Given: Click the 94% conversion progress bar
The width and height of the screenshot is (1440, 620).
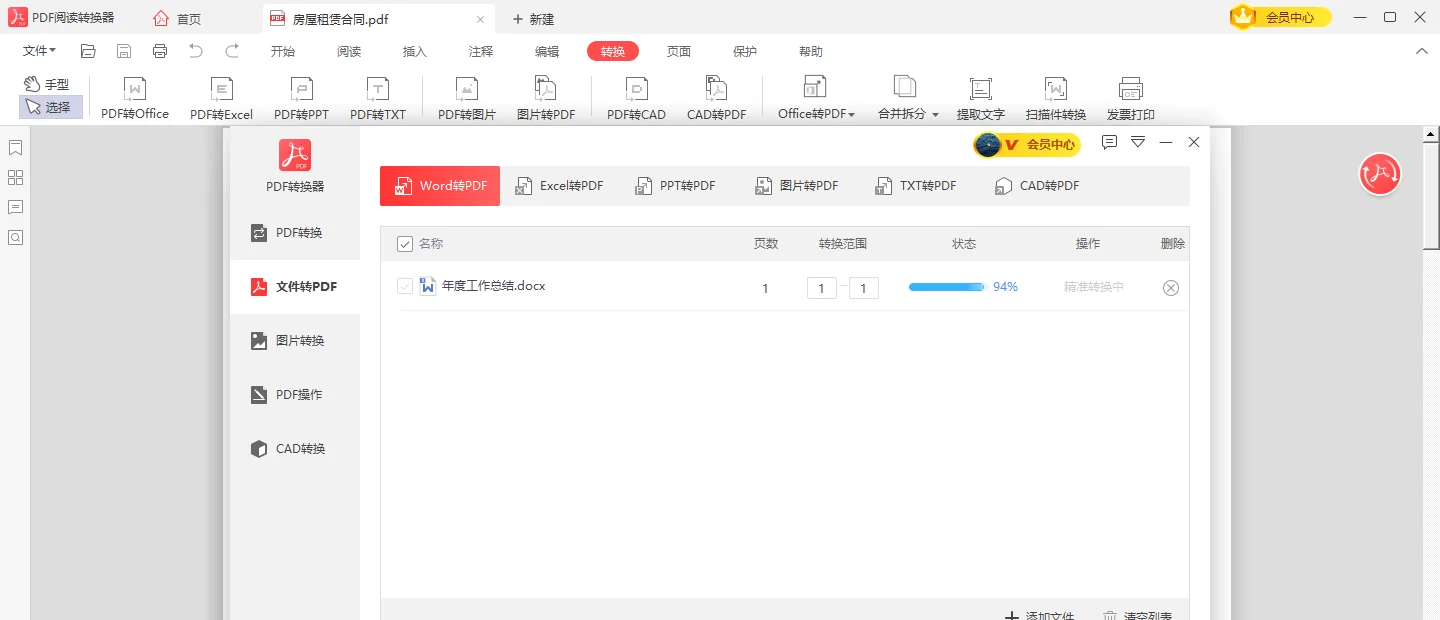Looking at the screenshot, I should point(947,287).
